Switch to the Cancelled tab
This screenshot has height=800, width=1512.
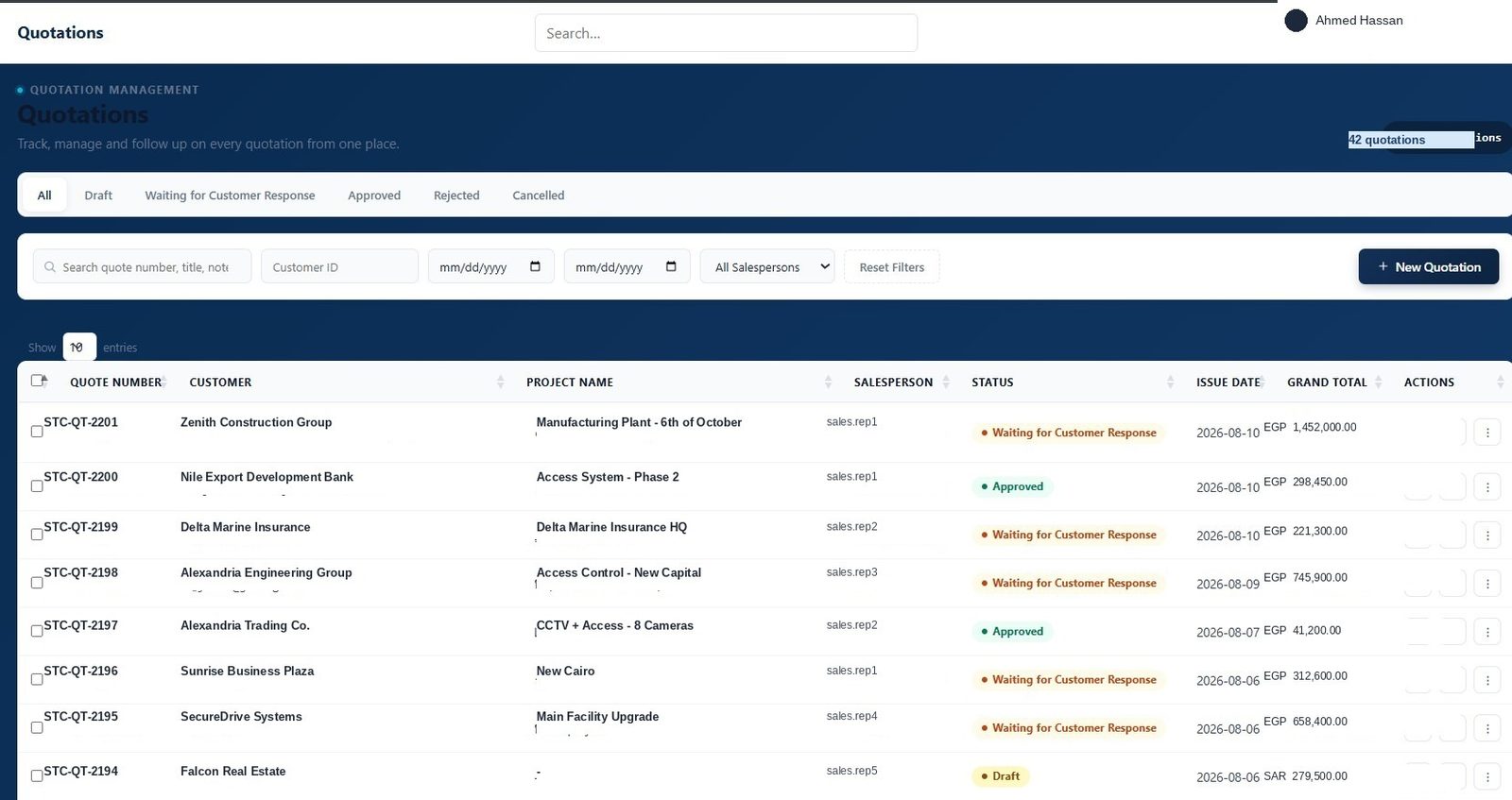[539, 196]
